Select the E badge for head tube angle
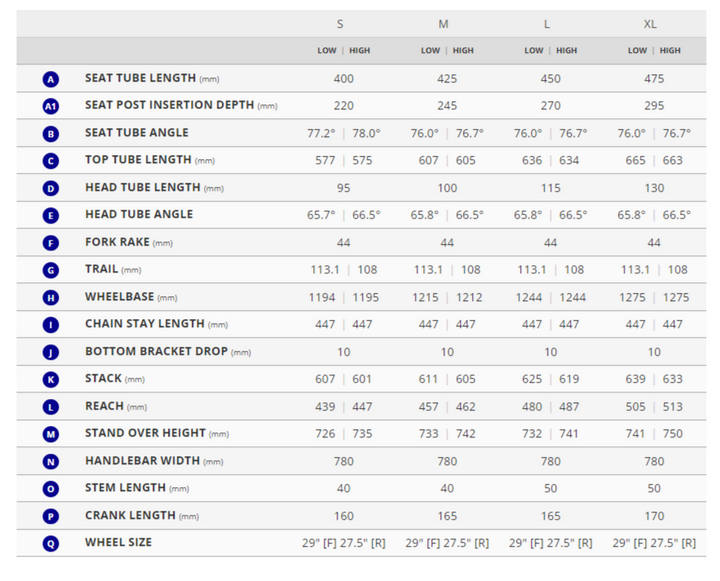Viewport: 720px width, 581px height. coord(51,215)
